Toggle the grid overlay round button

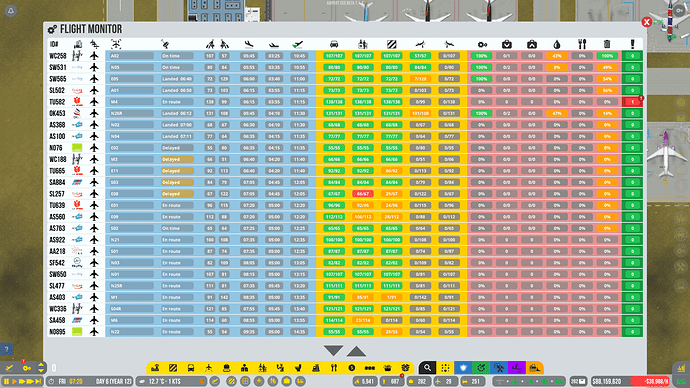[x=245, y=381]
